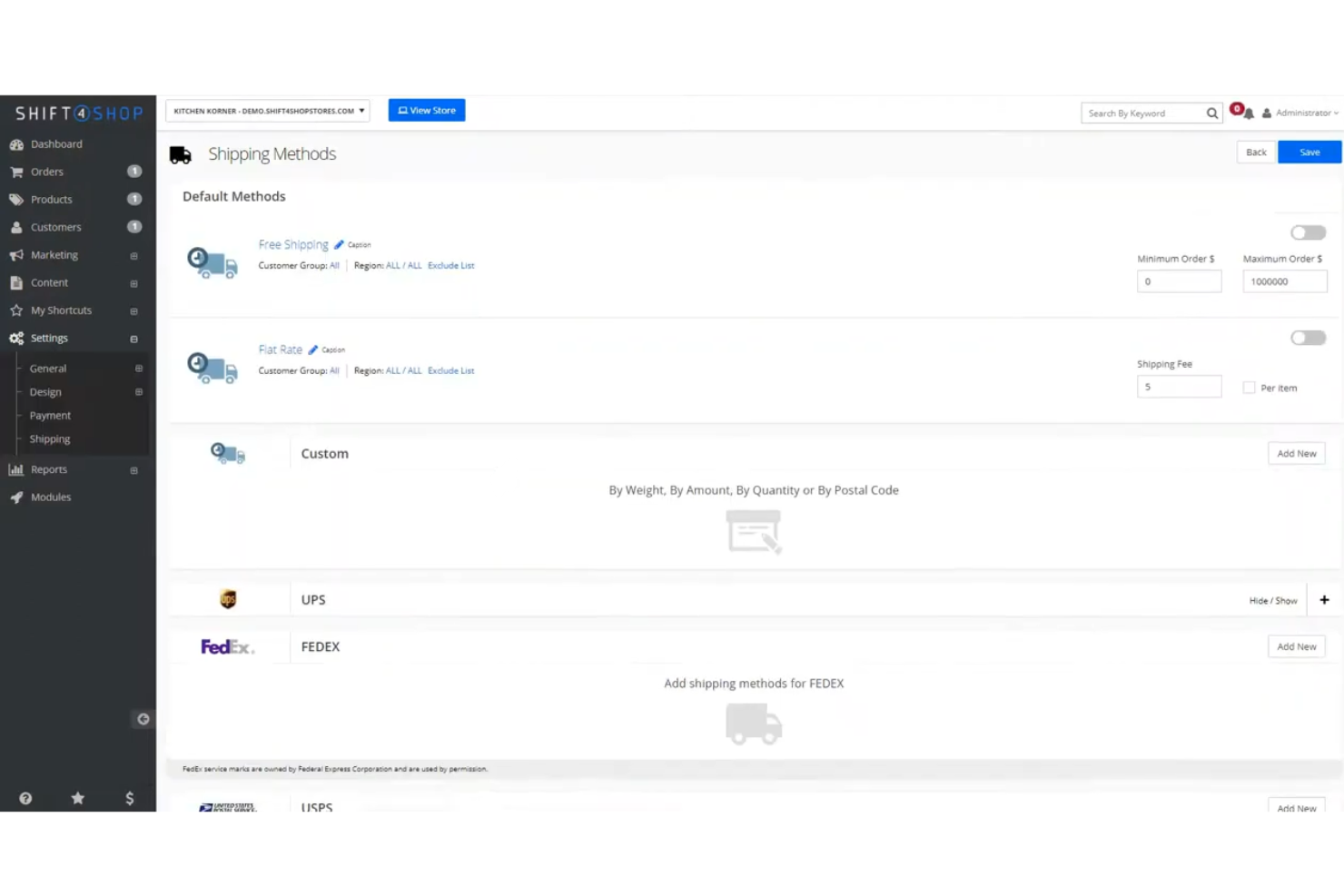
Task: Click the Shift4Shop logo
Action: 79,113
